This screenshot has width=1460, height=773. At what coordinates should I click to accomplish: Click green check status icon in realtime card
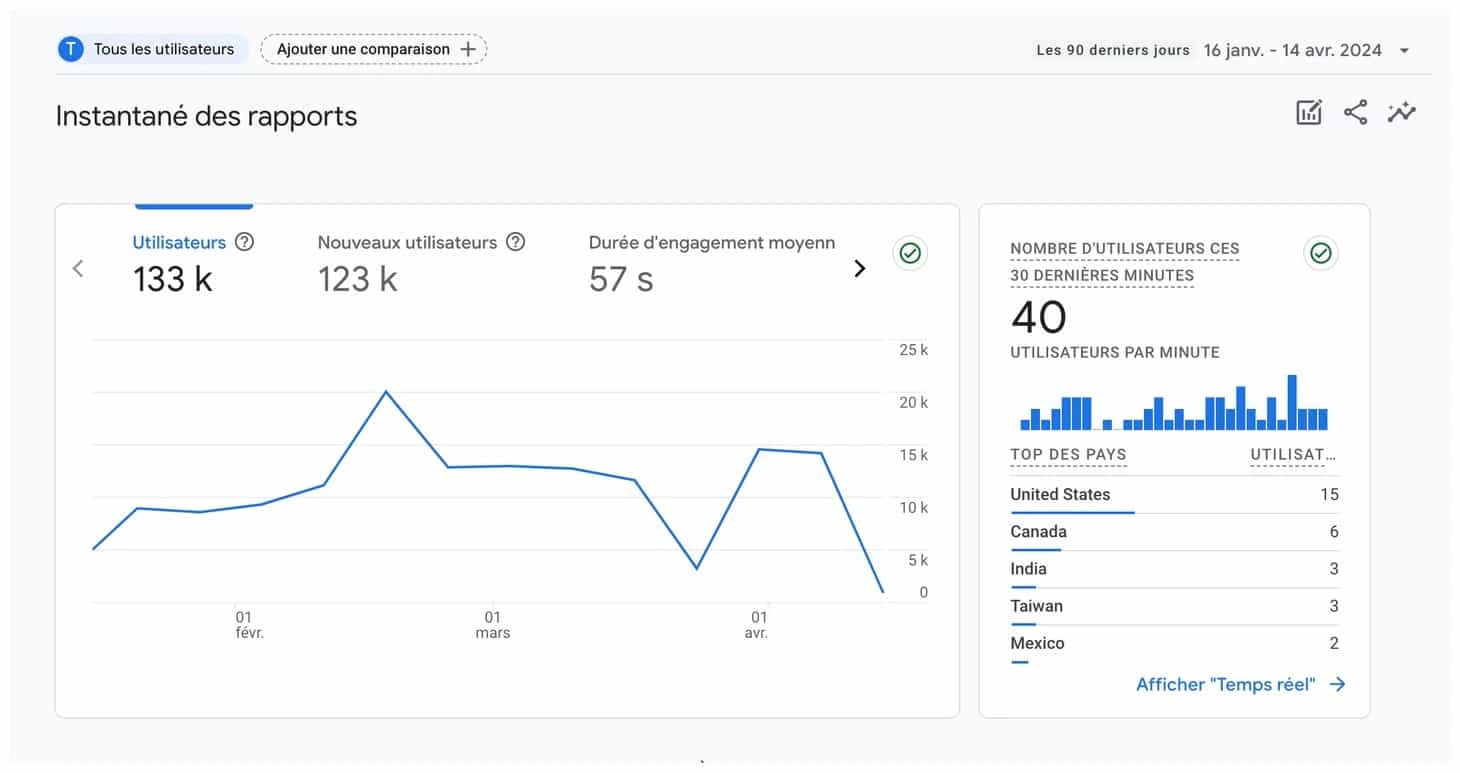(x=1321, y=254)
